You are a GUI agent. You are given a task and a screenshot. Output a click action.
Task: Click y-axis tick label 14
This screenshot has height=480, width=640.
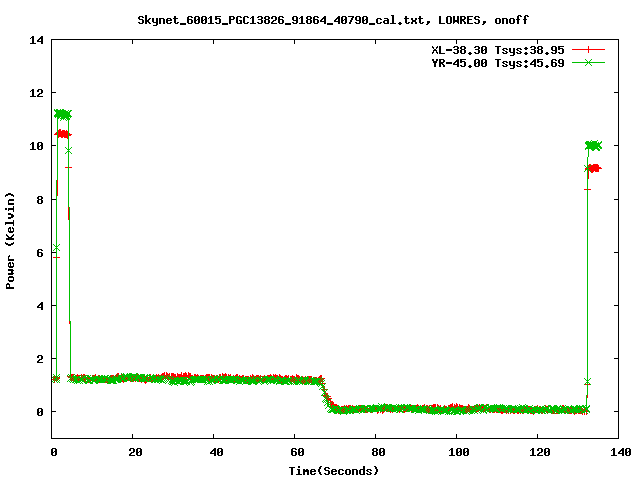(x=36, y=40)
